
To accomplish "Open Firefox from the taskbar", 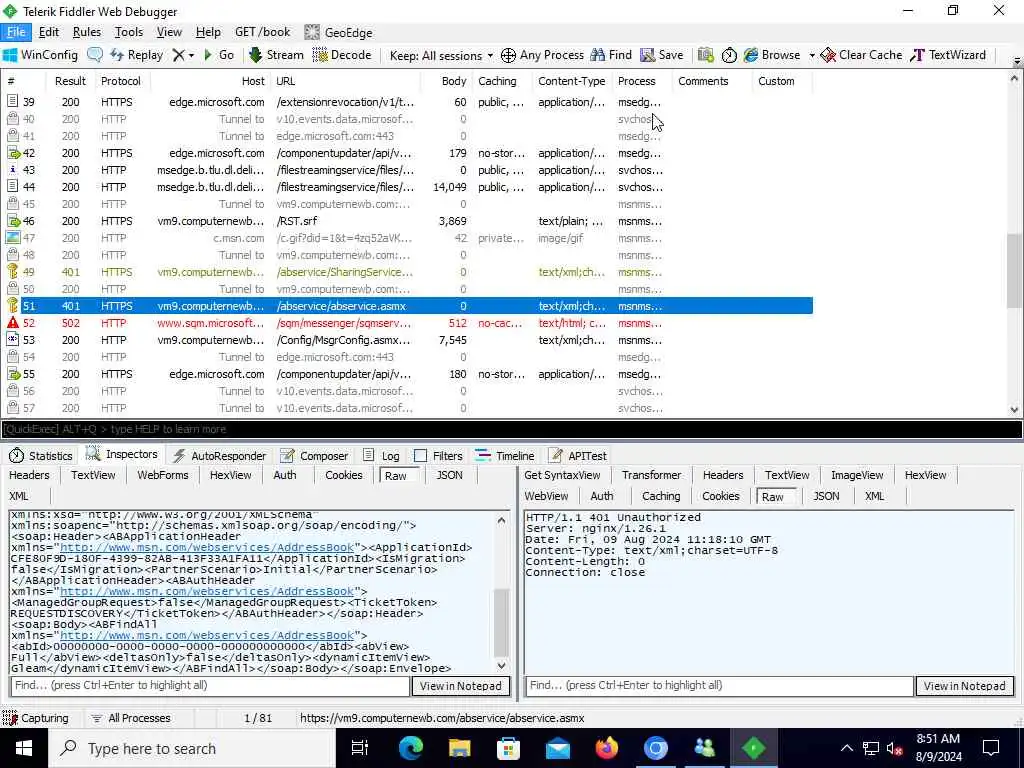I will pyautogui.click(x=607, y=748).
